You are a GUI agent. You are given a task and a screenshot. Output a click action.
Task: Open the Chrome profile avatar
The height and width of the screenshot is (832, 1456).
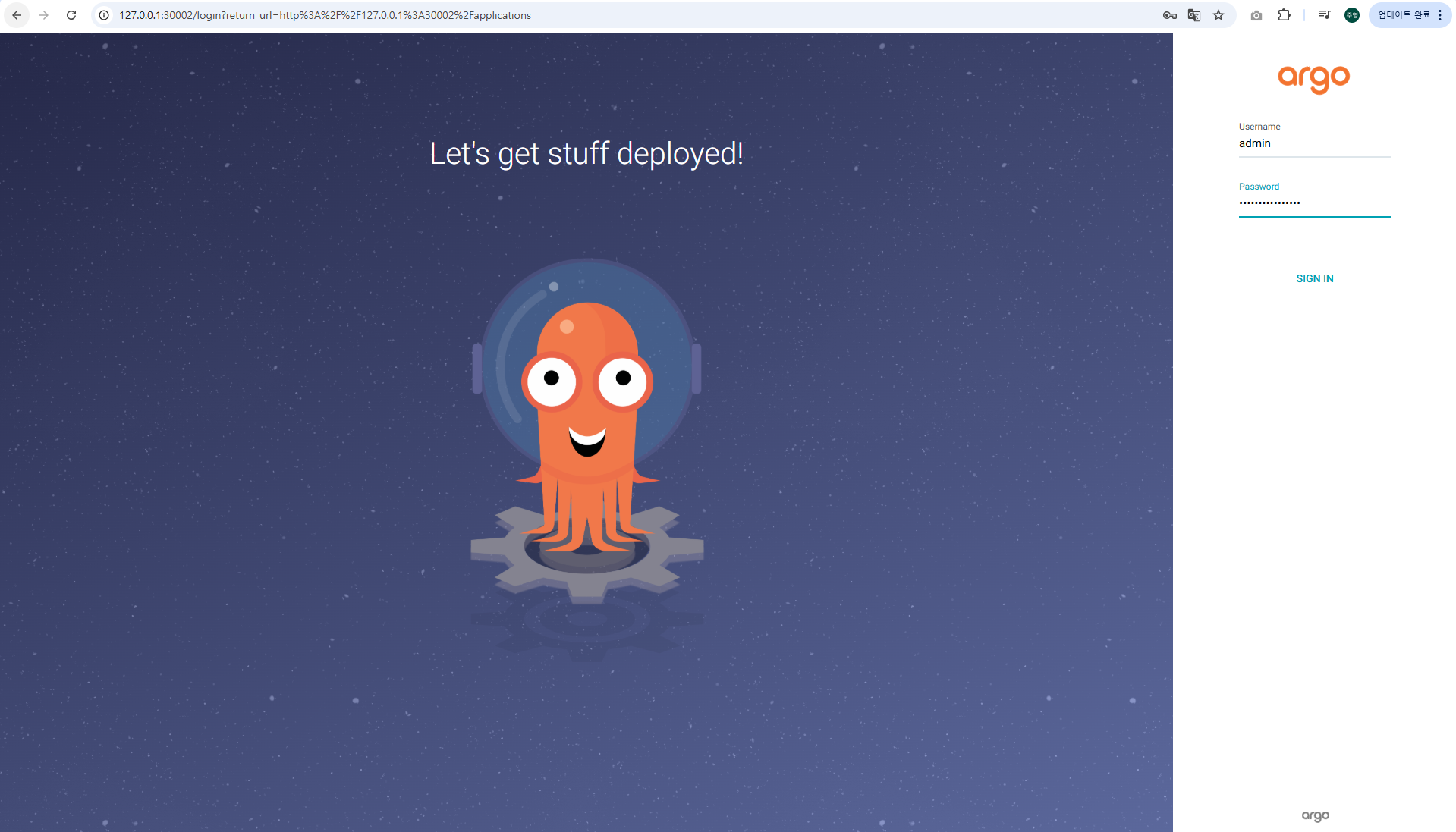[x=1352, y=15]
